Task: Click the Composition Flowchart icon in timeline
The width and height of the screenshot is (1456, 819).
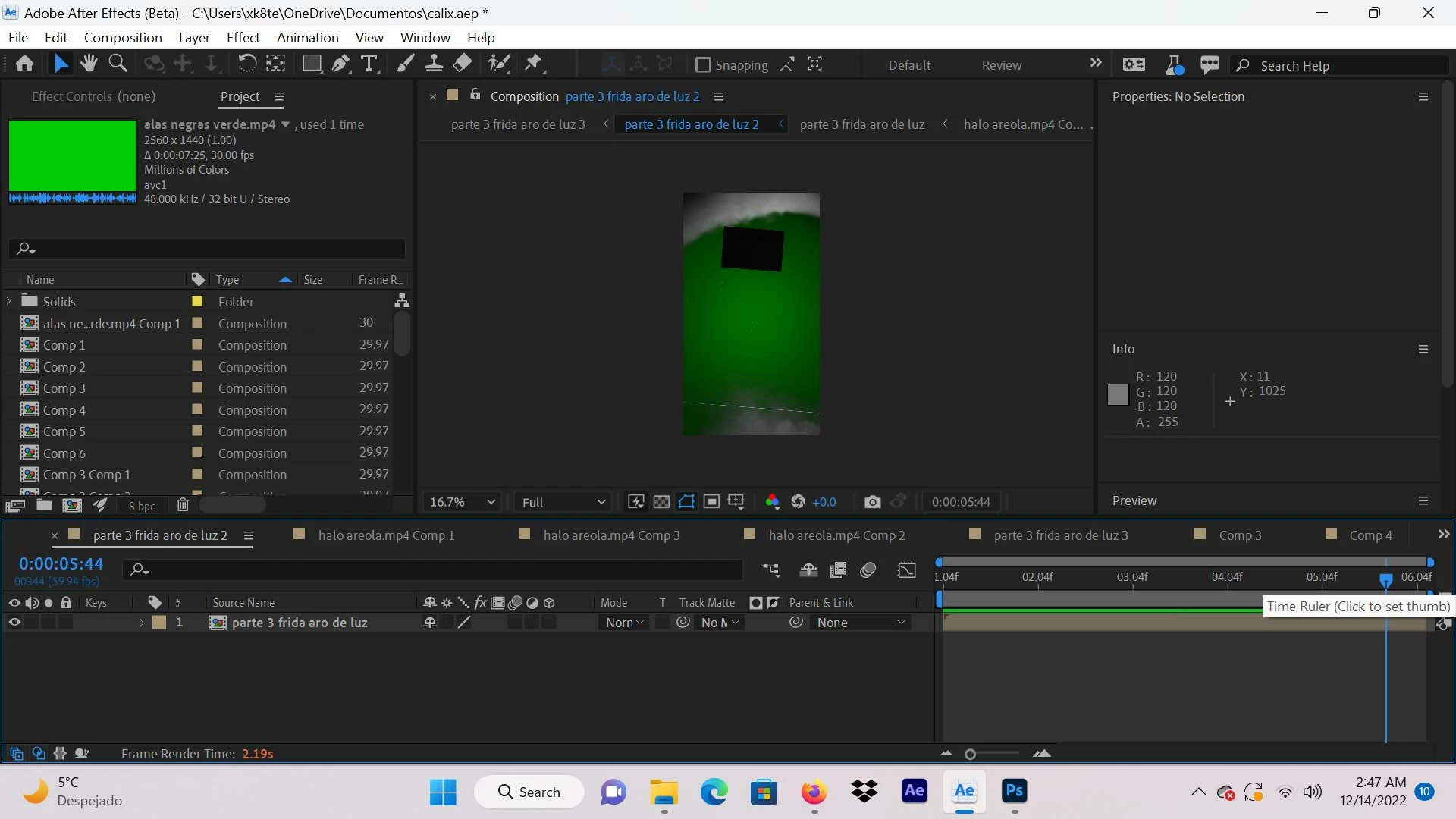Action: pyautogui.click(x=770, y=570)
